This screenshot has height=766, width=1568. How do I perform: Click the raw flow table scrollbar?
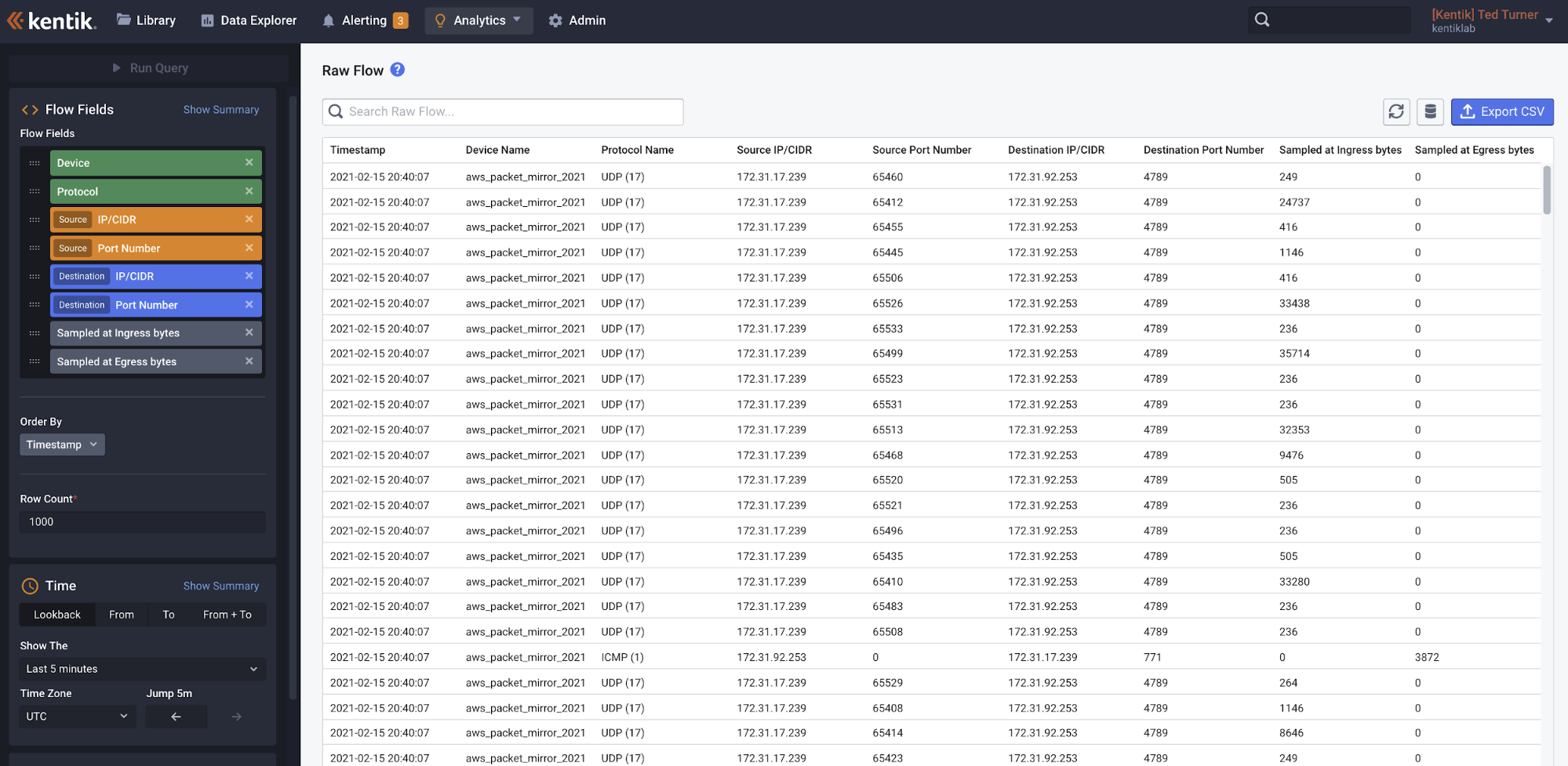tap(1547, 190)
